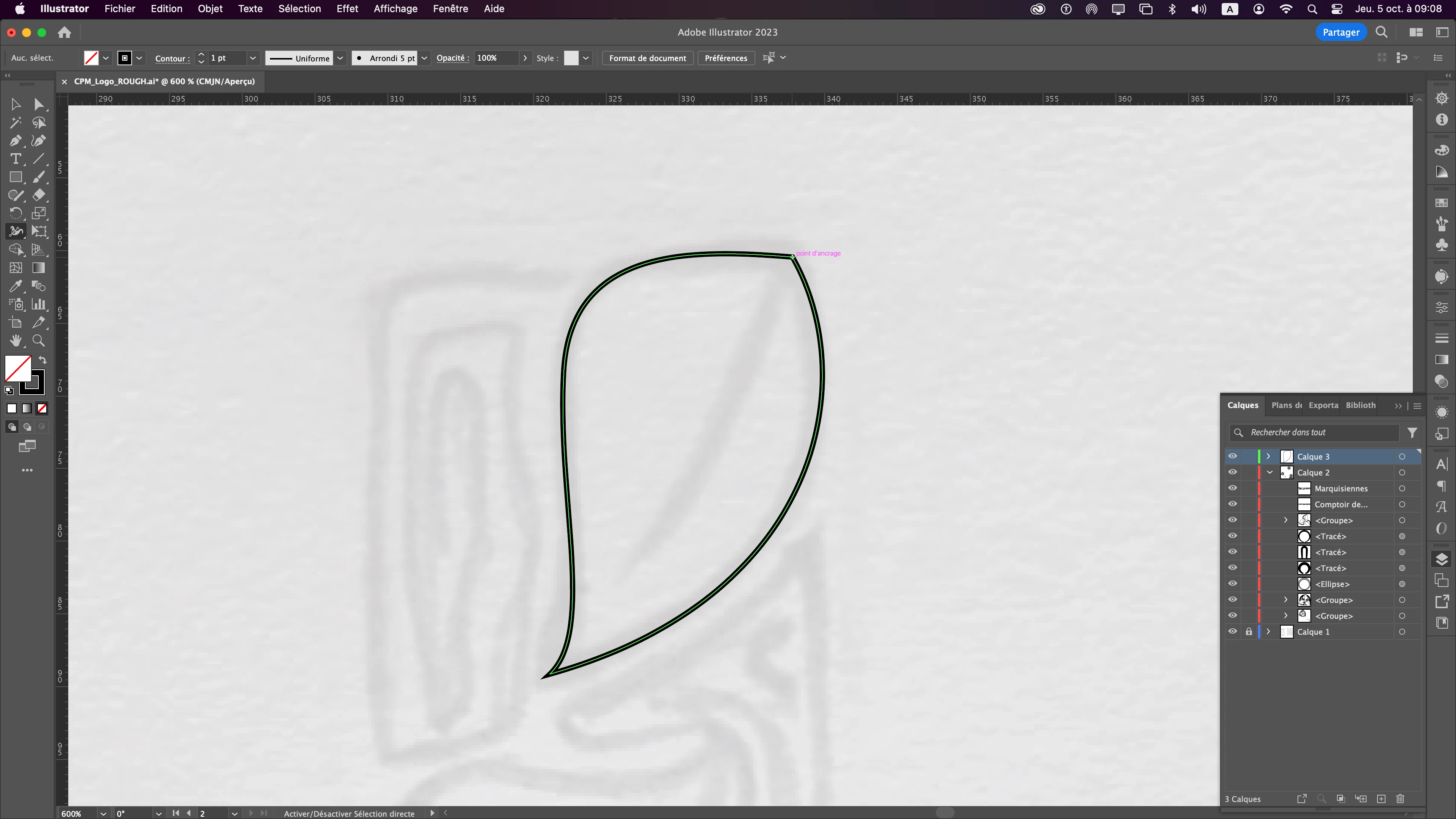
Task: Select the Zoom tool
Action: point(38,340)
